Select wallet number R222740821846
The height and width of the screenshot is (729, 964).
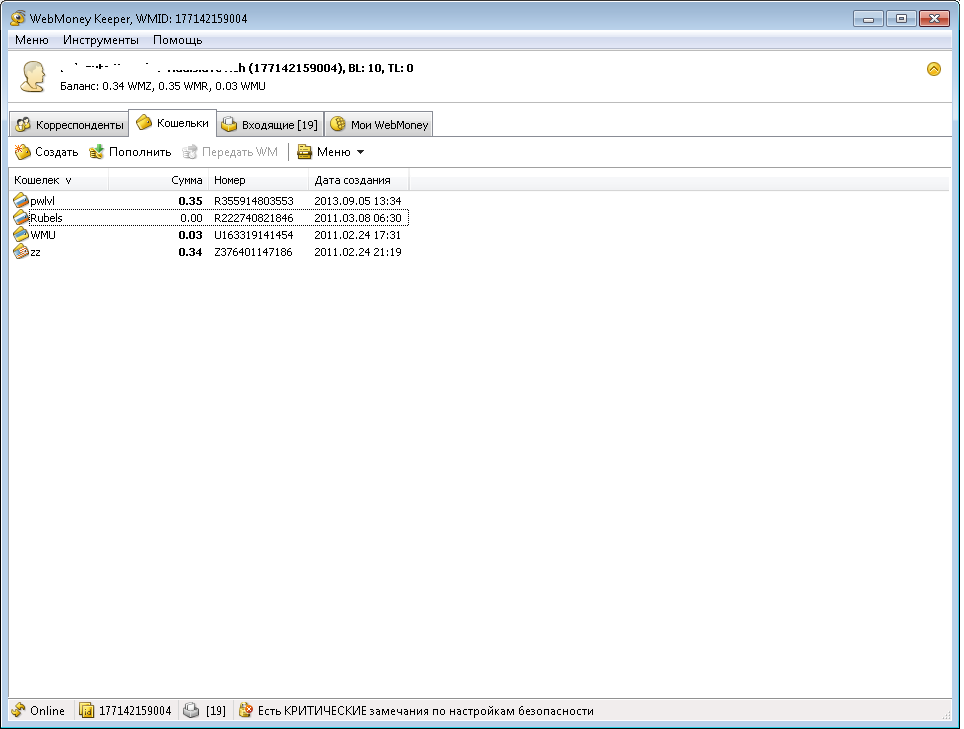pyautogui.click(x=253, y=218)
